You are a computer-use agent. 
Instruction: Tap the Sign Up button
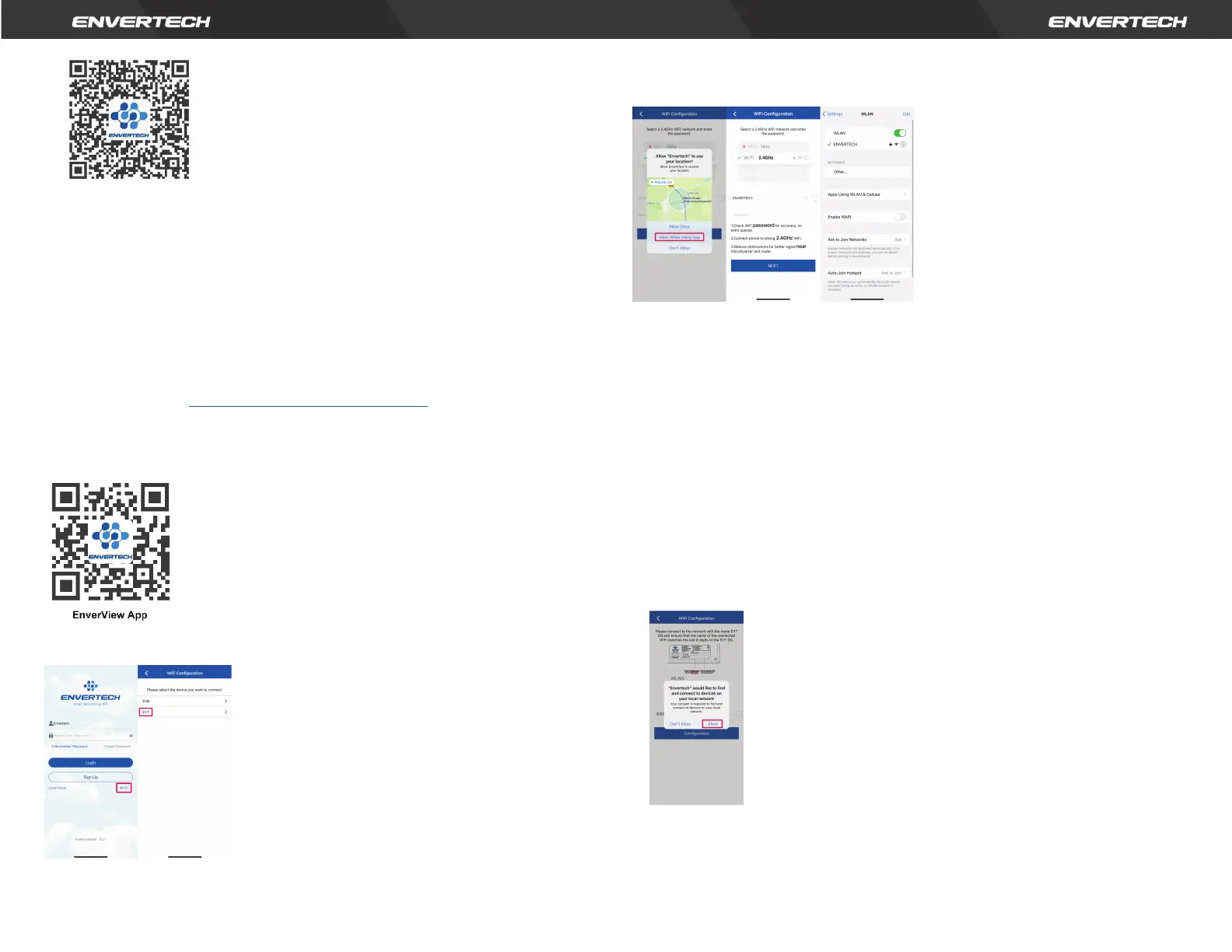(x=90, y=777)
